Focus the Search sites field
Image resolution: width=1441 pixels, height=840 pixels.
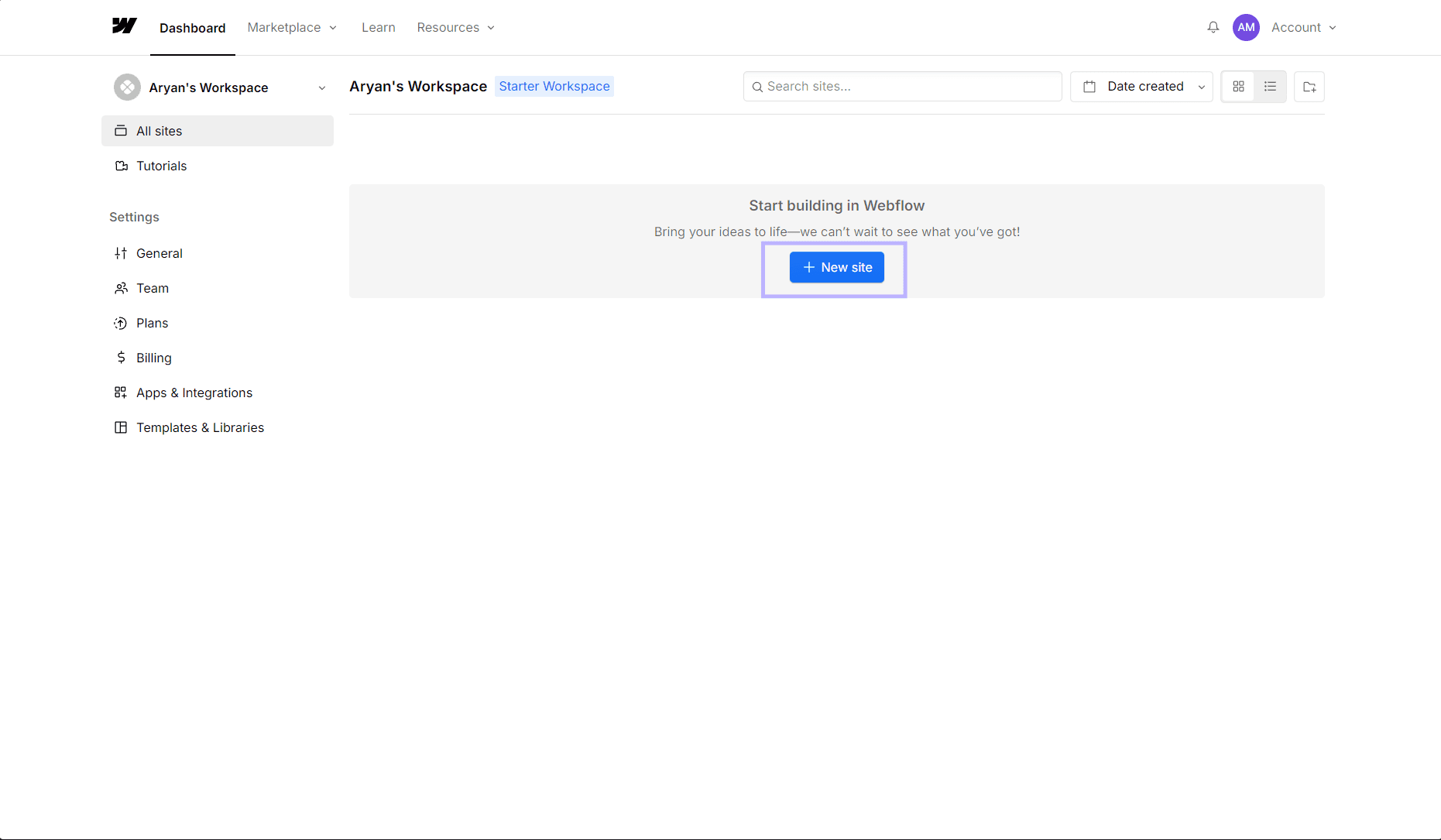(x=903, y=87)
